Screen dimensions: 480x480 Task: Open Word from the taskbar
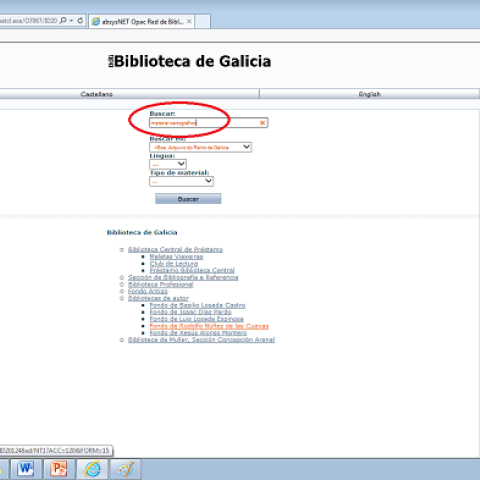pyautogui.click(x=26, y=469)
